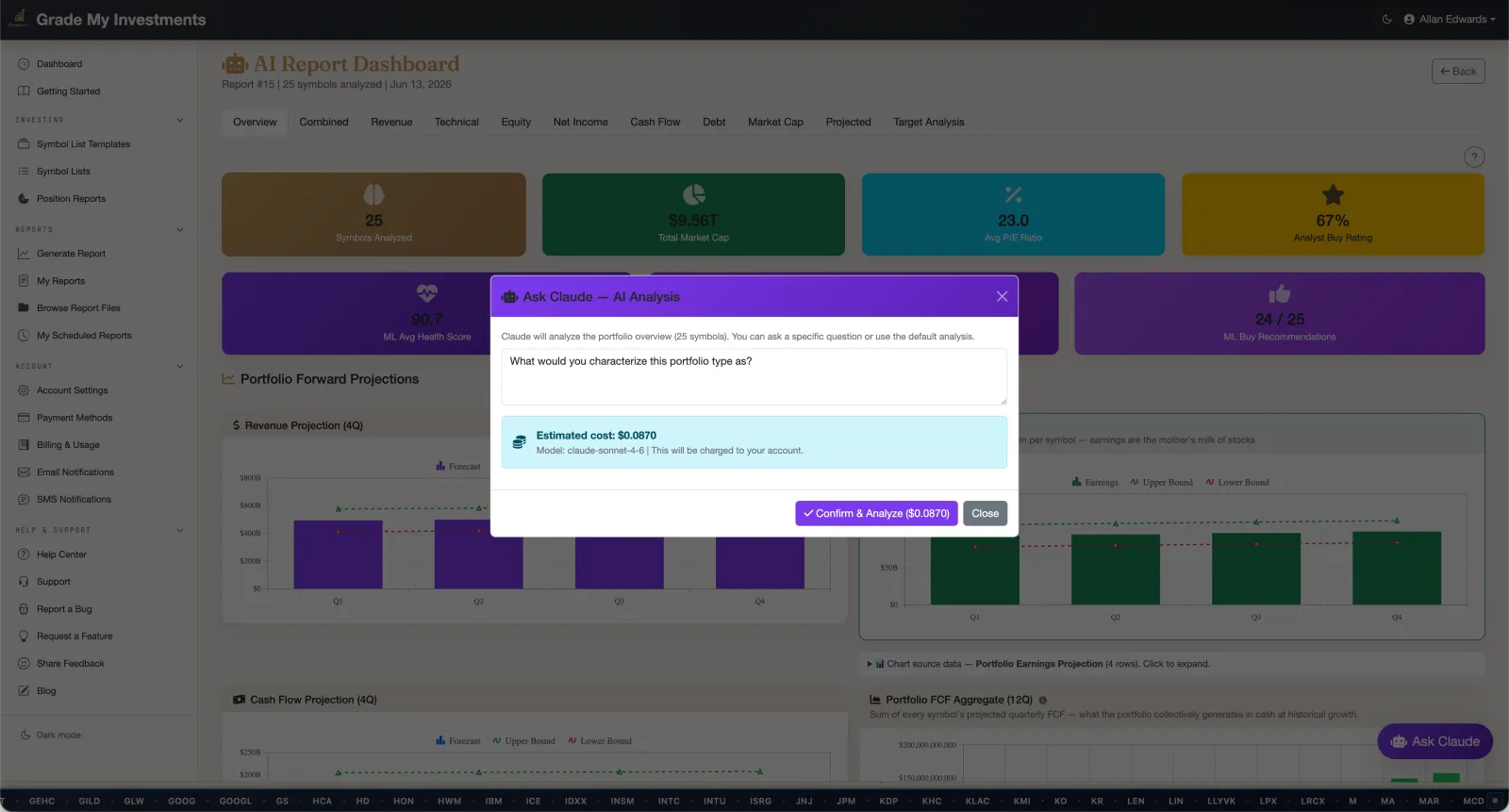1509x812 pixels.
Task: Switch to the Net Income tab
Action: [x=580, y=123]
